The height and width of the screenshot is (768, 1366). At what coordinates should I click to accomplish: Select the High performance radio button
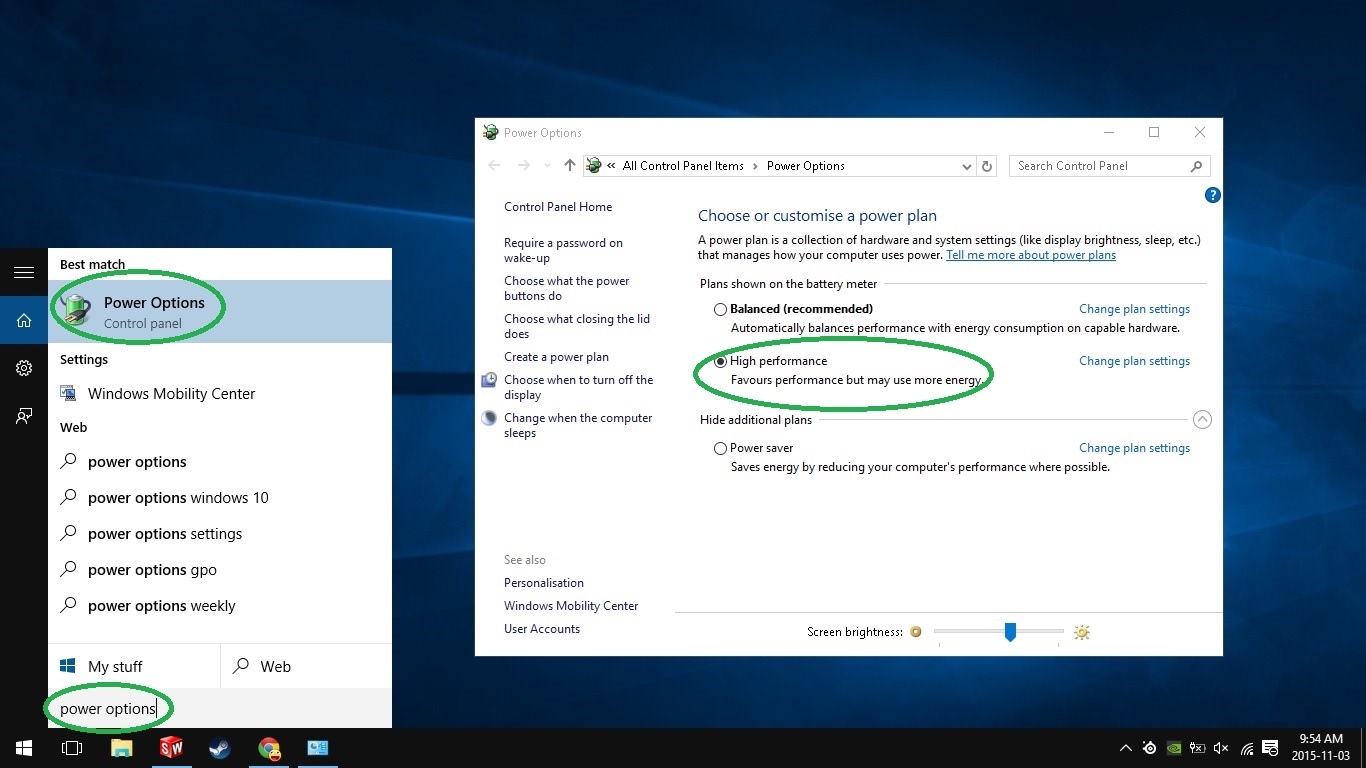click(720, 362)
